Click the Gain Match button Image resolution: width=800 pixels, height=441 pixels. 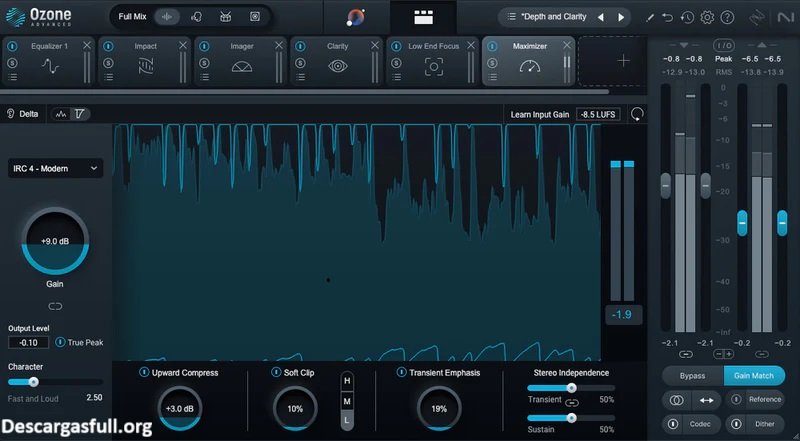pos(754,375)
